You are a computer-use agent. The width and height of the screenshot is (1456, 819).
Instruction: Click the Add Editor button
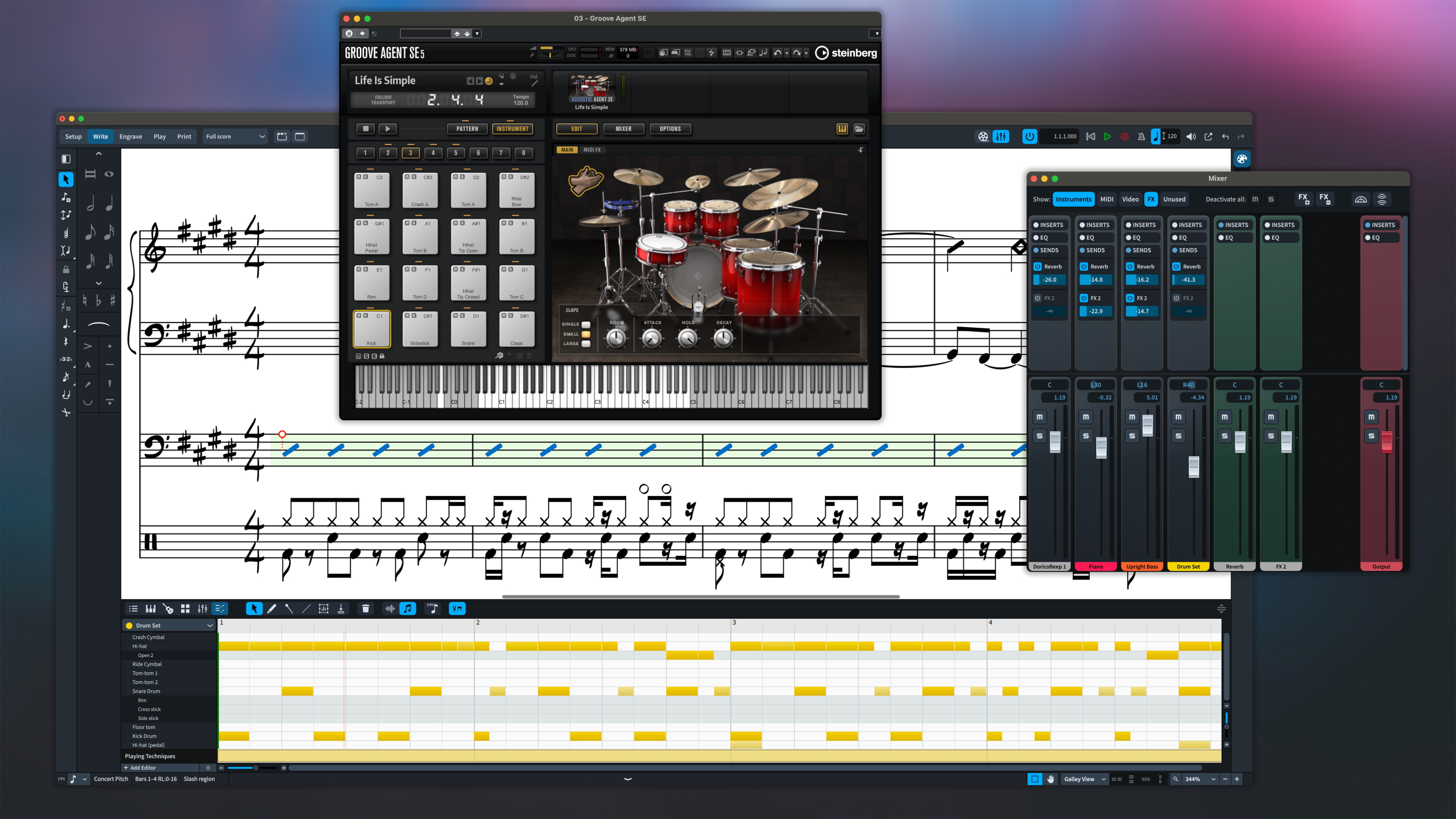[140, 768]
